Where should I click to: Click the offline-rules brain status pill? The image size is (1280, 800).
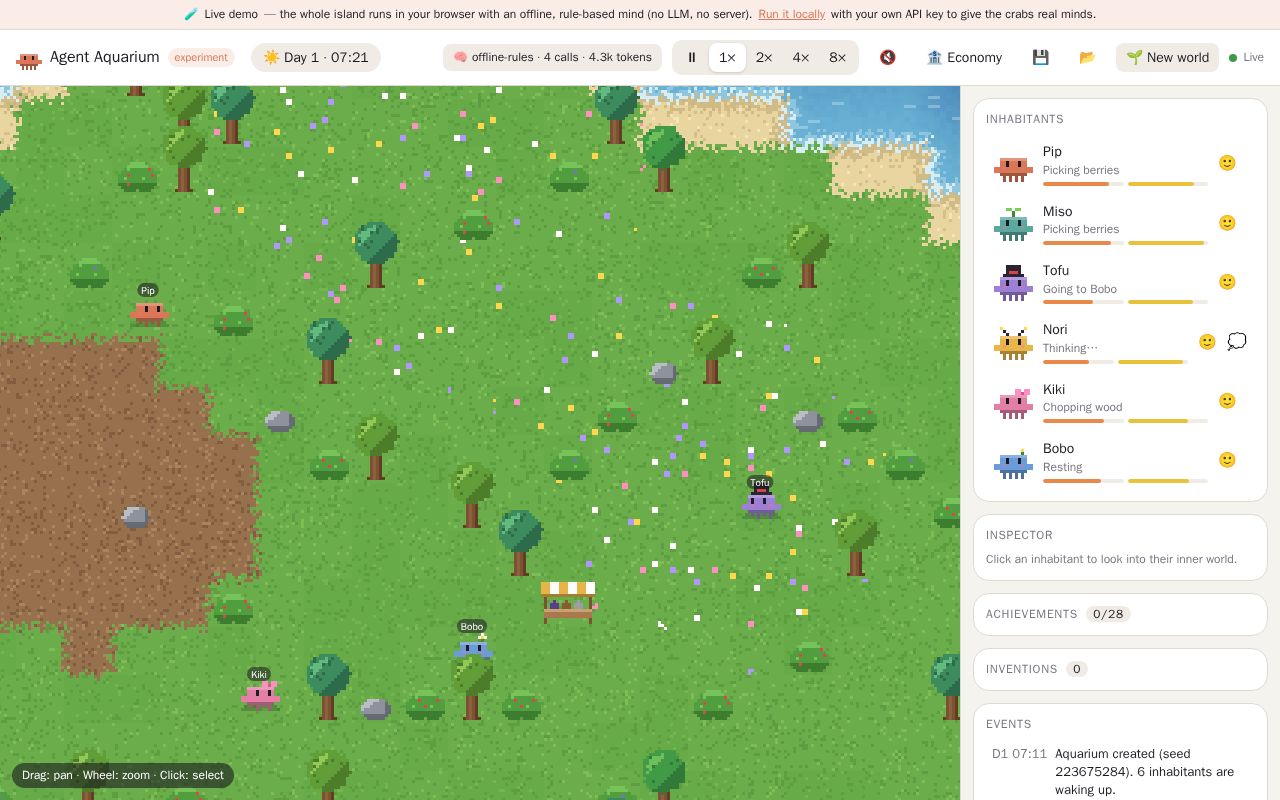[x=552, y=57]
